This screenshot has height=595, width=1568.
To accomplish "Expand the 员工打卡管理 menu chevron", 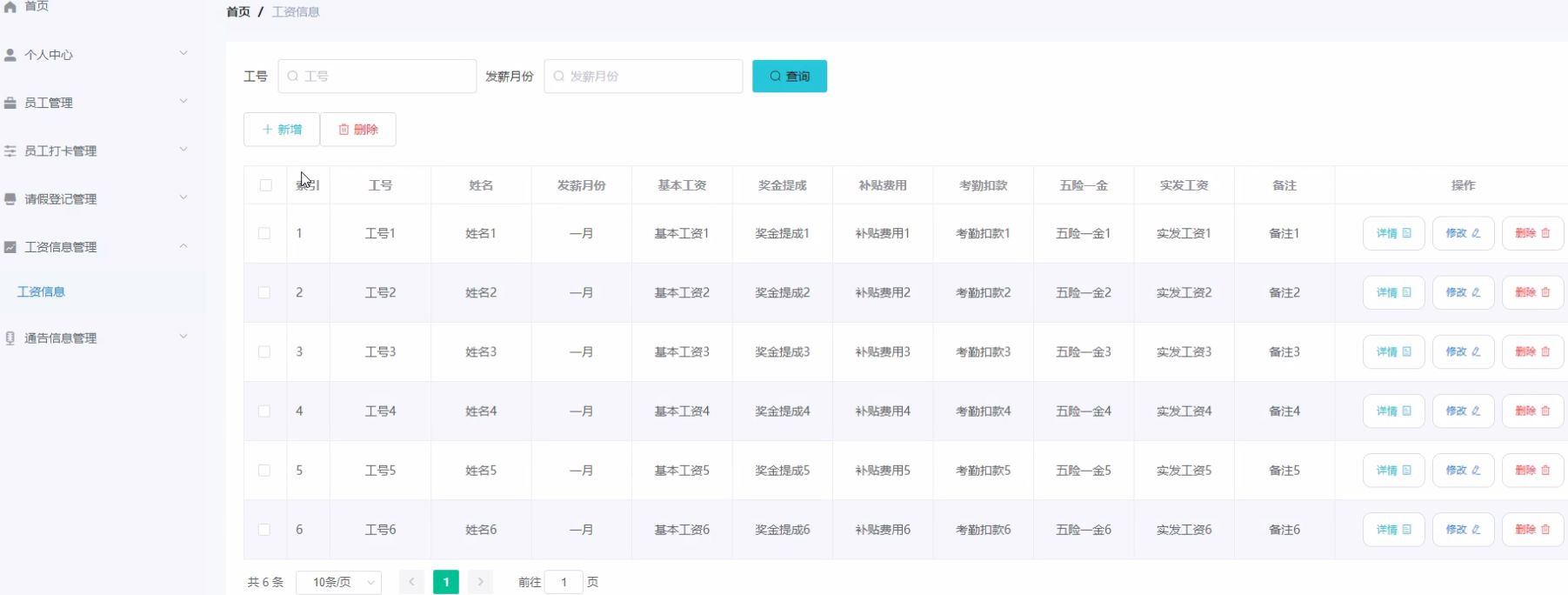I will [x=183, y=149].
